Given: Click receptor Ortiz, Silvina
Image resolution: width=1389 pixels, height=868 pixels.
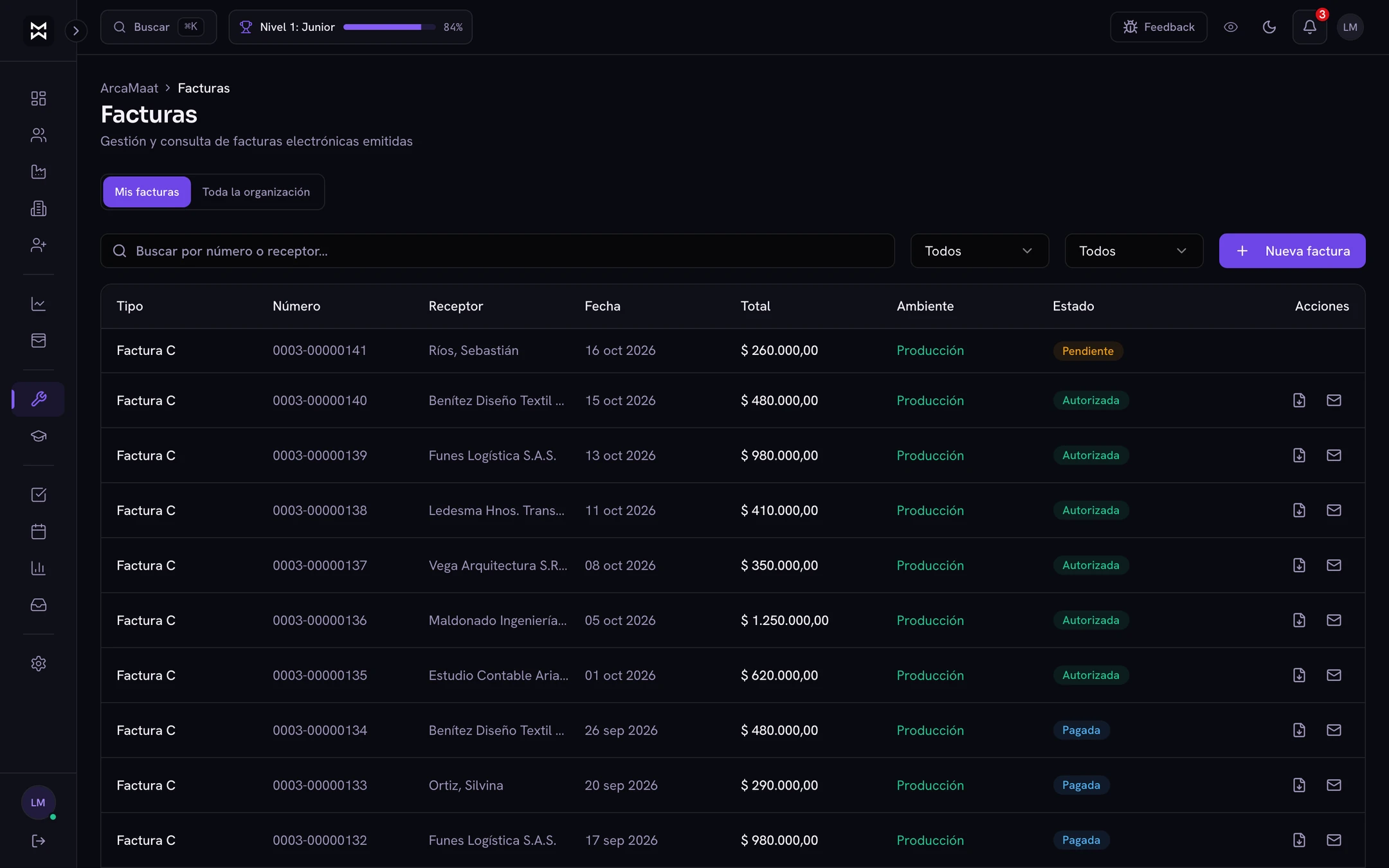Looking at the screenshot, I should click(x=466, y=785).
